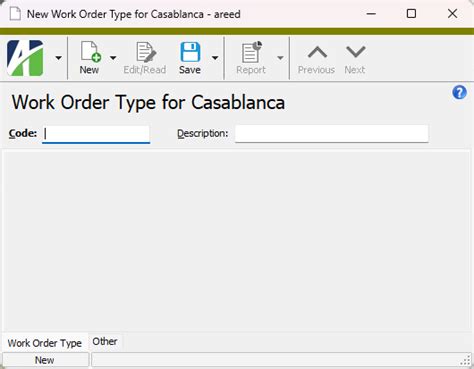Click the Code field label
This screenshot has height=369, width=474.
coord(23,133)
